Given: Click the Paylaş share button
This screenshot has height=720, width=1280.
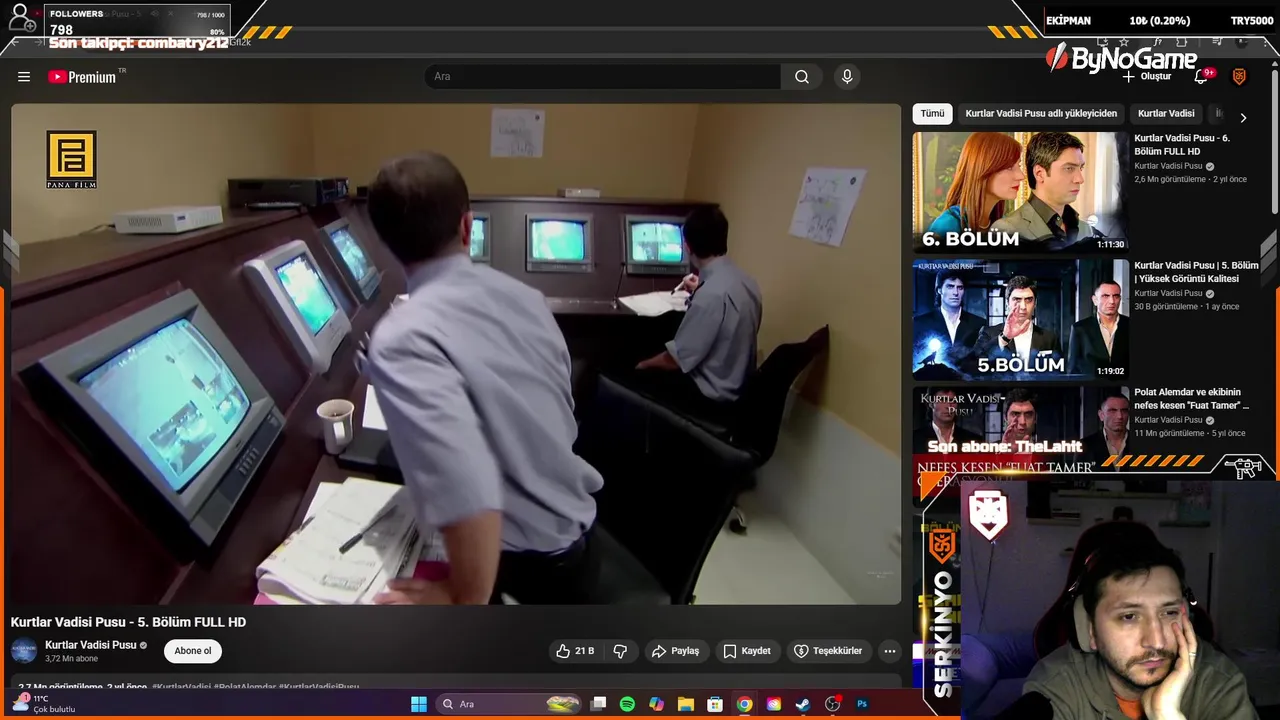Looking at the screenshot, I should click(x=675, y=651).
